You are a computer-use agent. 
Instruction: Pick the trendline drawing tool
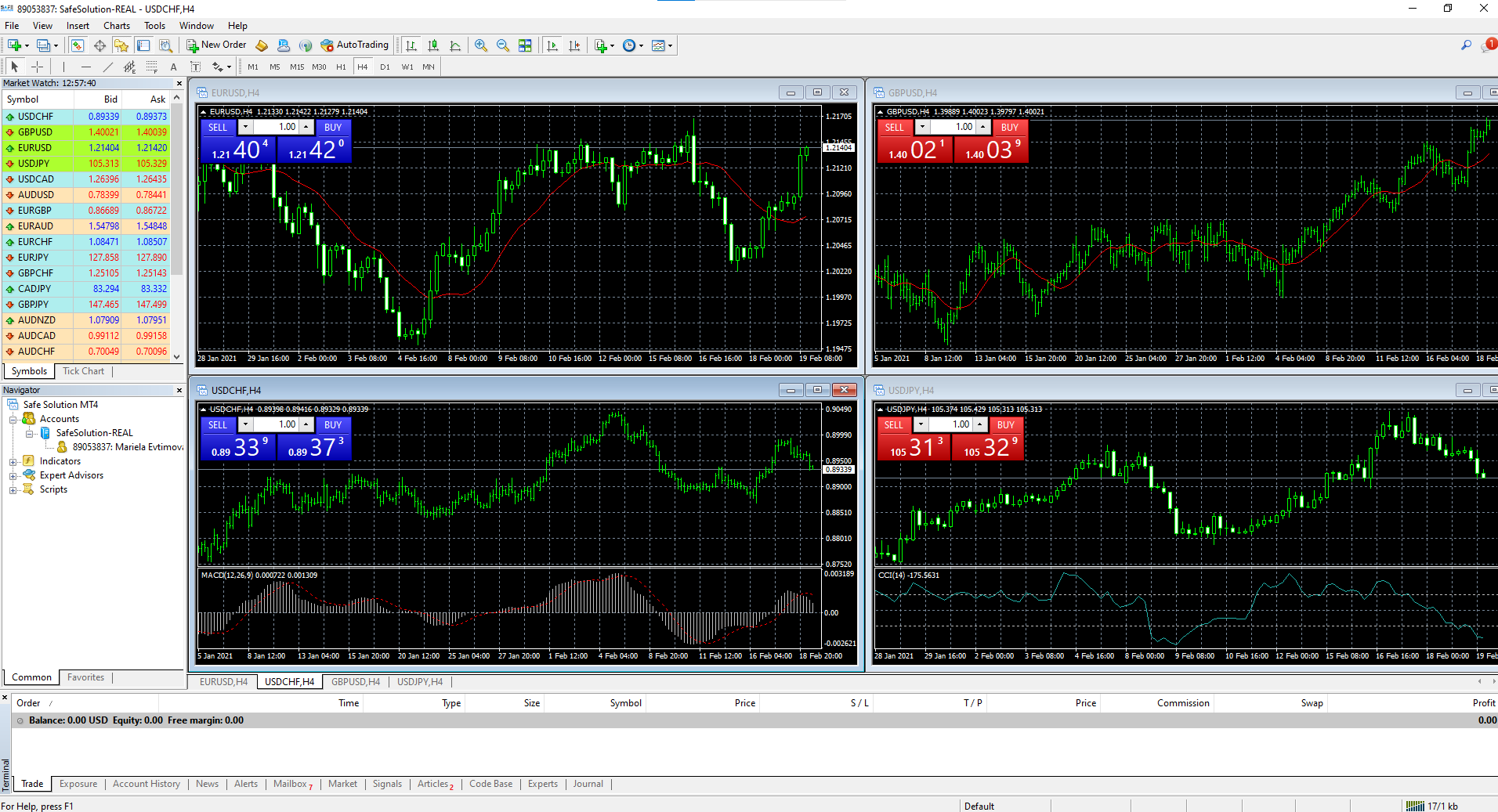[x=108, y=67]
